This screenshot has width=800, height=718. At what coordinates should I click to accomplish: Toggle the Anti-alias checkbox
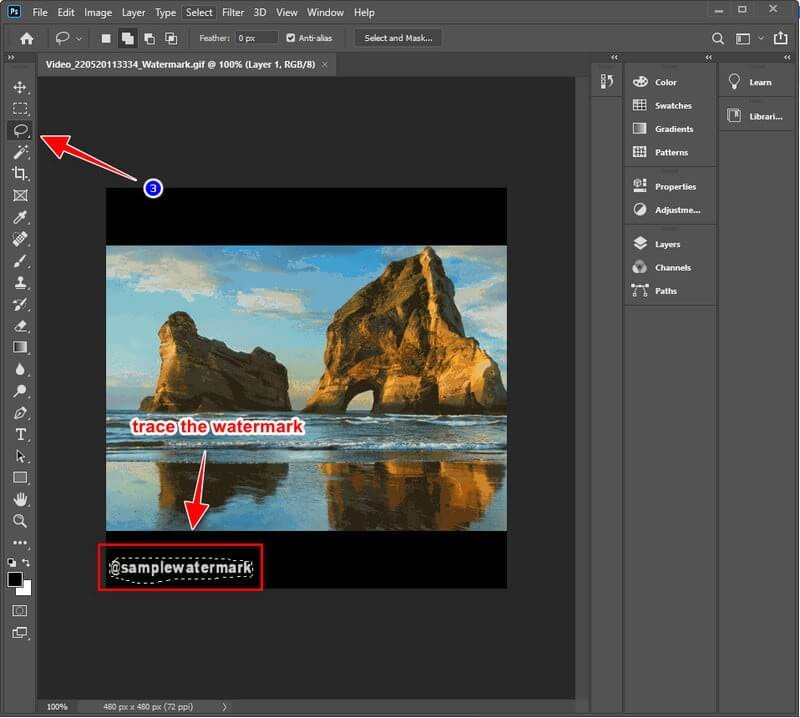pyautogui.click(x=290, y=37)
